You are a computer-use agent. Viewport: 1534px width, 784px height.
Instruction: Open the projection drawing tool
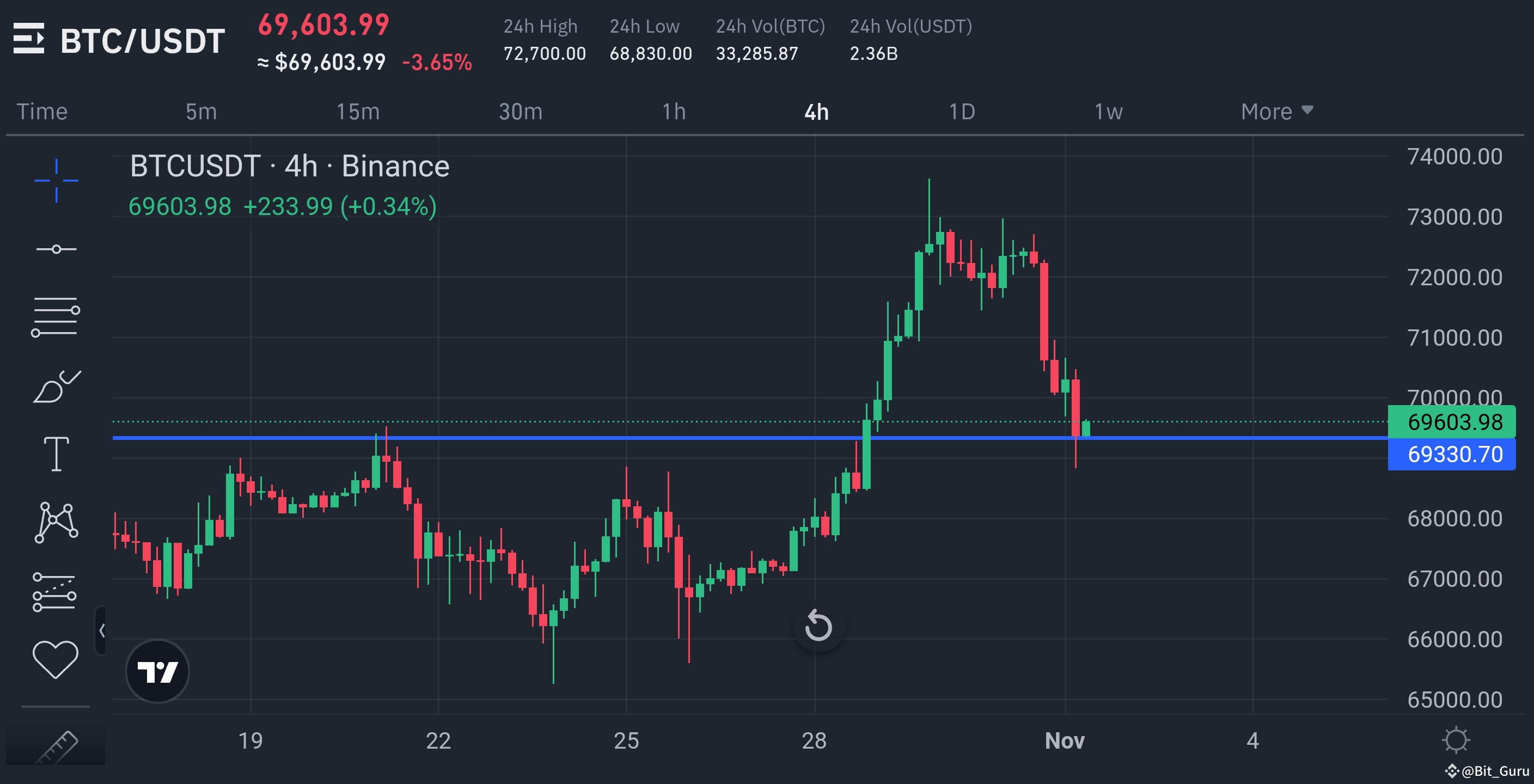tap(57, 592)
